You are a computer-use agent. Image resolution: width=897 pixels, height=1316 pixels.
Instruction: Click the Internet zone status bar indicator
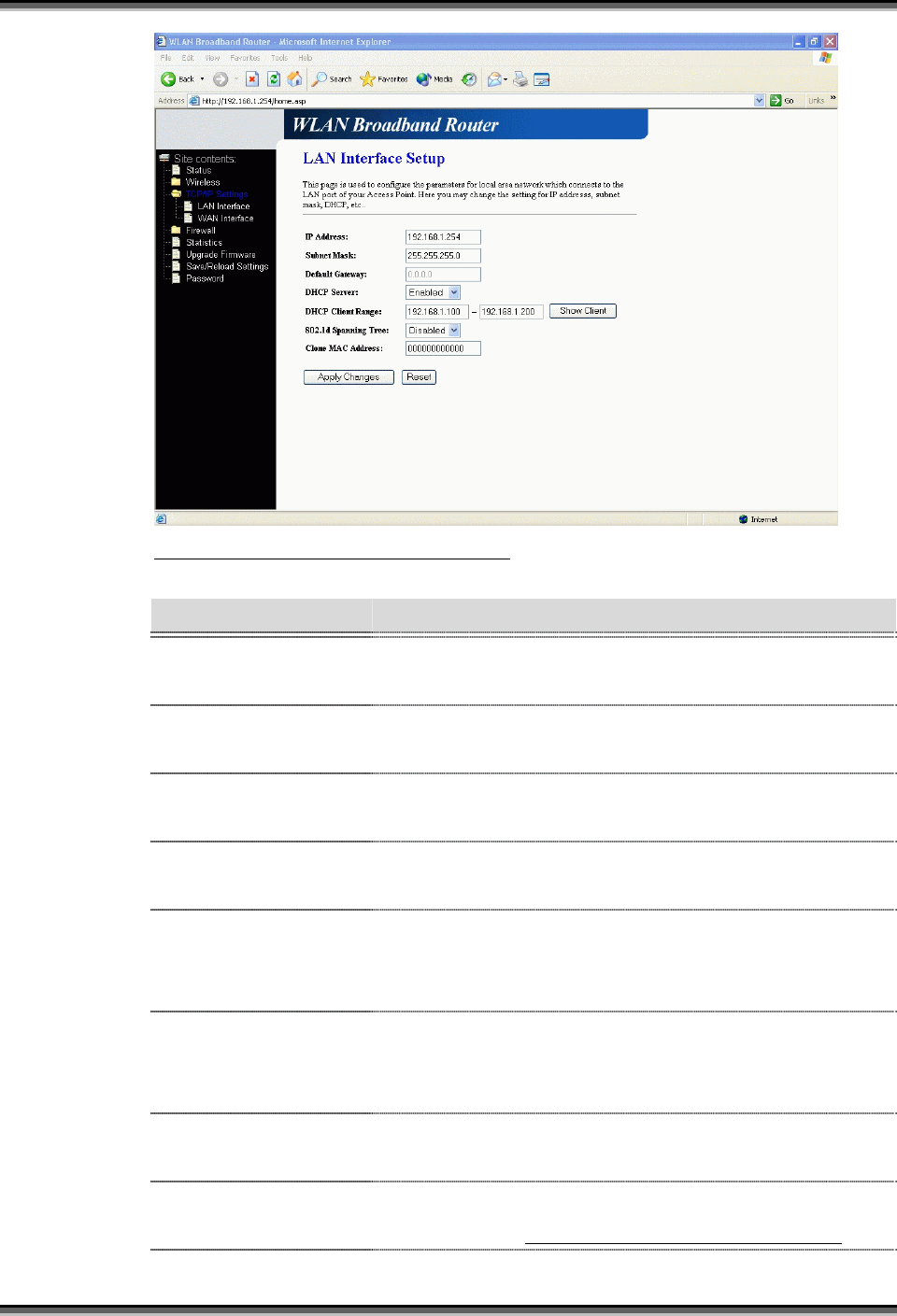coord(759,519)
